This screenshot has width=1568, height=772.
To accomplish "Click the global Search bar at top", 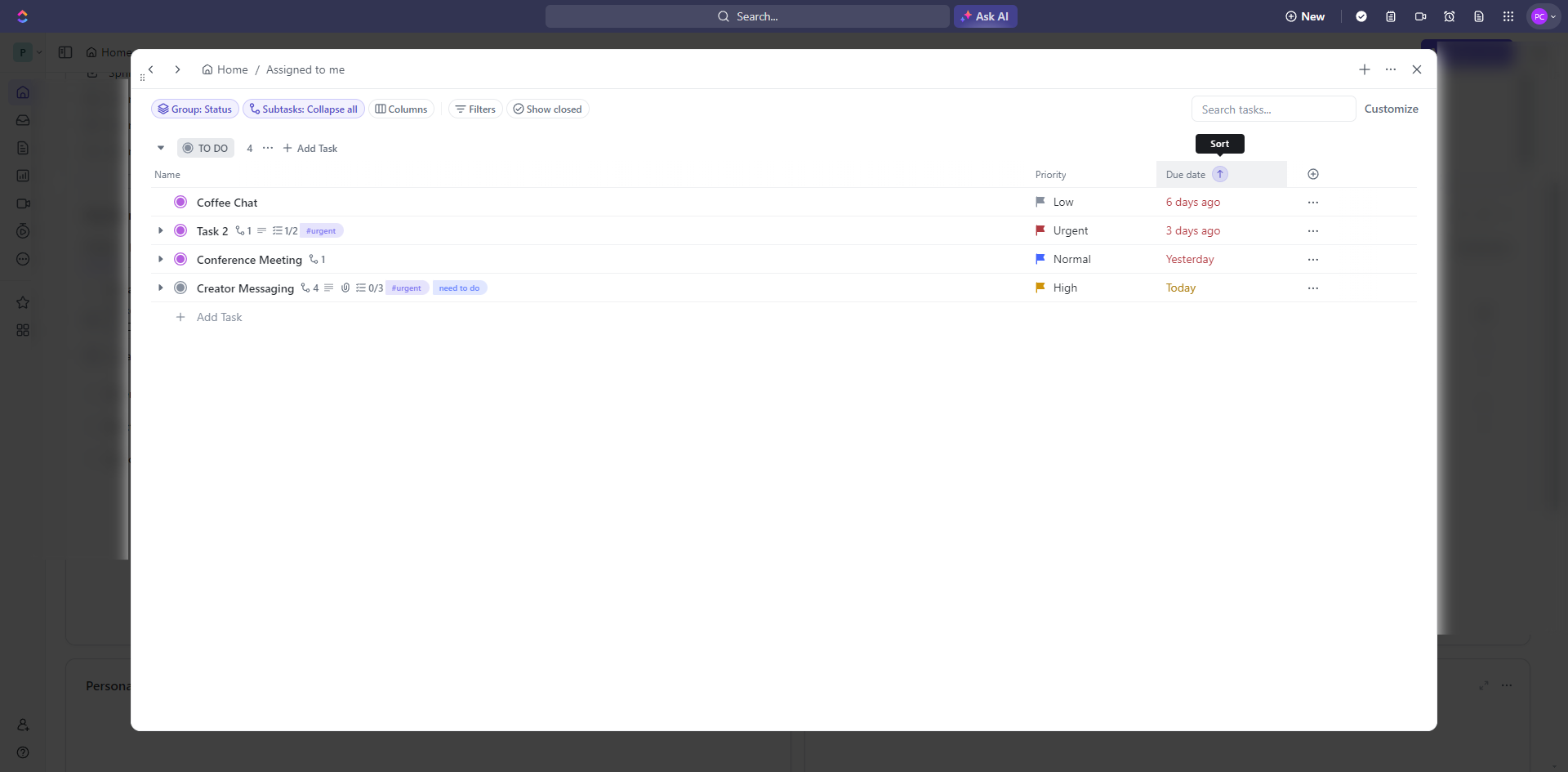I will pos(747,16).
